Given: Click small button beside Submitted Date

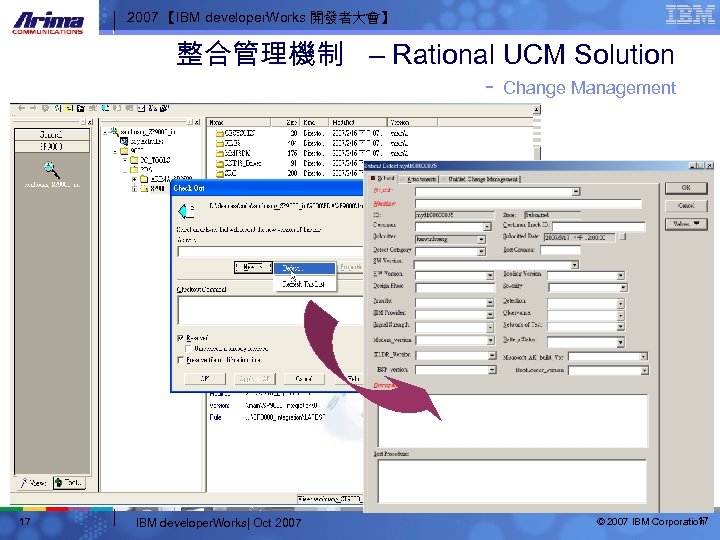Looking at the screenshot, I should [x=623, y=237].
